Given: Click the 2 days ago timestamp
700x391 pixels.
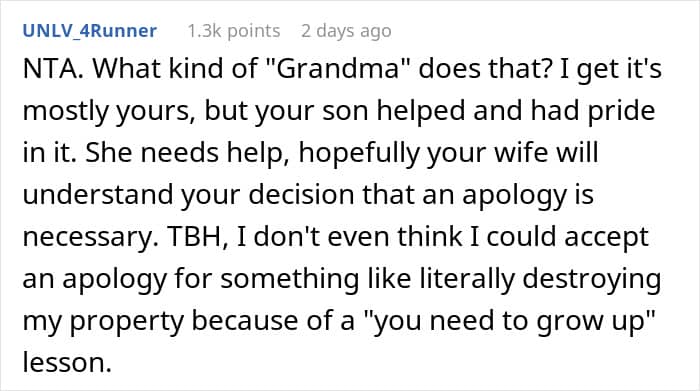Looking at the screenshot, I should (346, 31).
